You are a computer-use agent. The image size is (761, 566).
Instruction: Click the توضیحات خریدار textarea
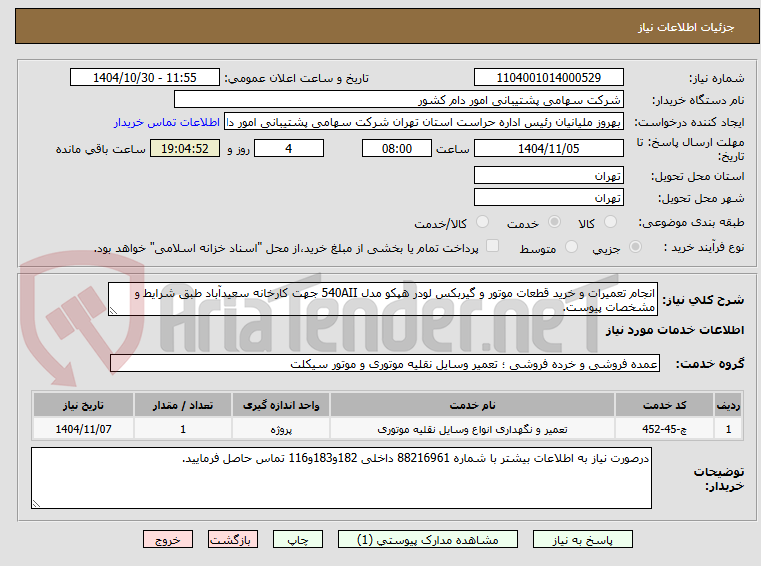pos(341,478)
